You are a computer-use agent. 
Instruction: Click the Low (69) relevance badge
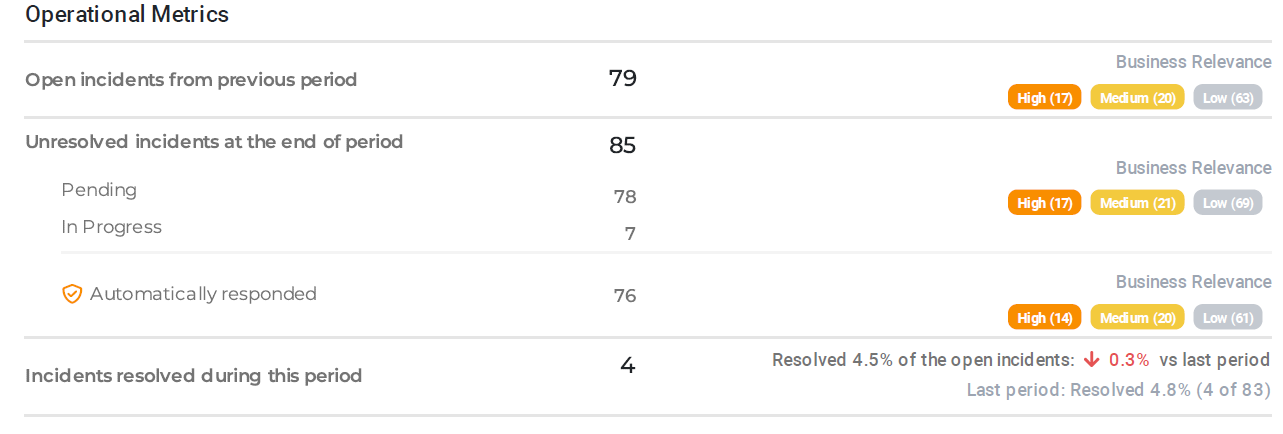(x=1227, y=203)
